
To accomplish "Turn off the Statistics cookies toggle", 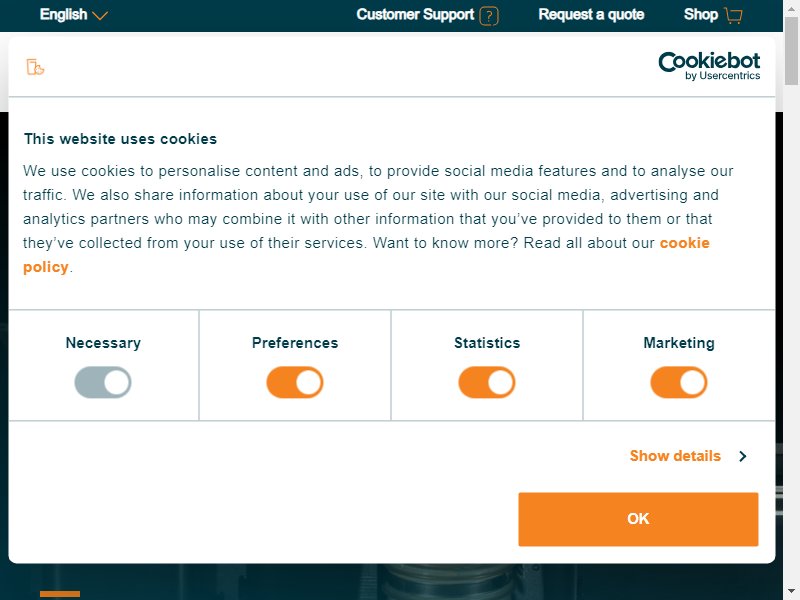I will (x=487, y=382).
